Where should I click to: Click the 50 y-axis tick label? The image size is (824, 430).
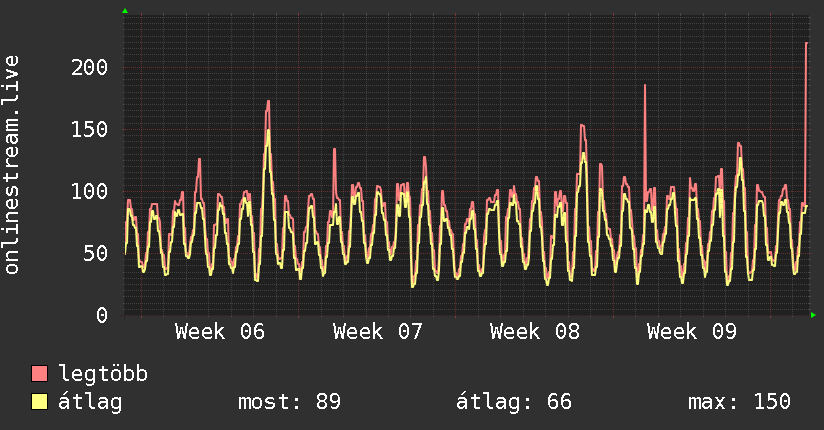tap(95, 253)
